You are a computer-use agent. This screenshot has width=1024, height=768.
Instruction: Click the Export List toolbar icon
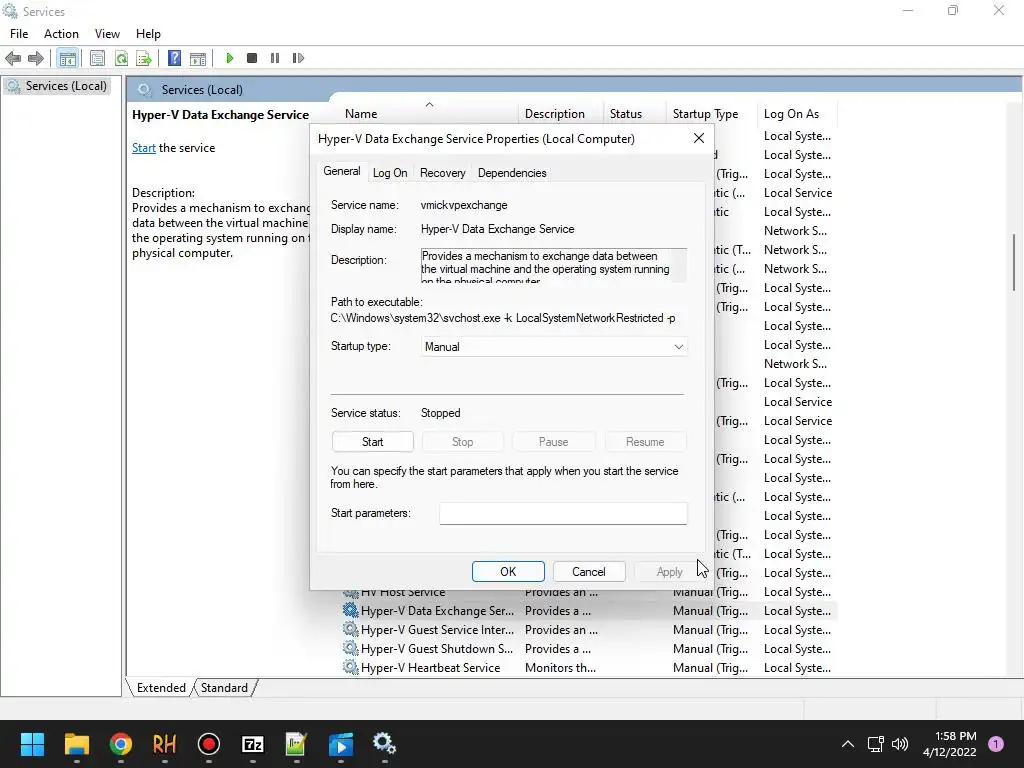tap(144, 58)
